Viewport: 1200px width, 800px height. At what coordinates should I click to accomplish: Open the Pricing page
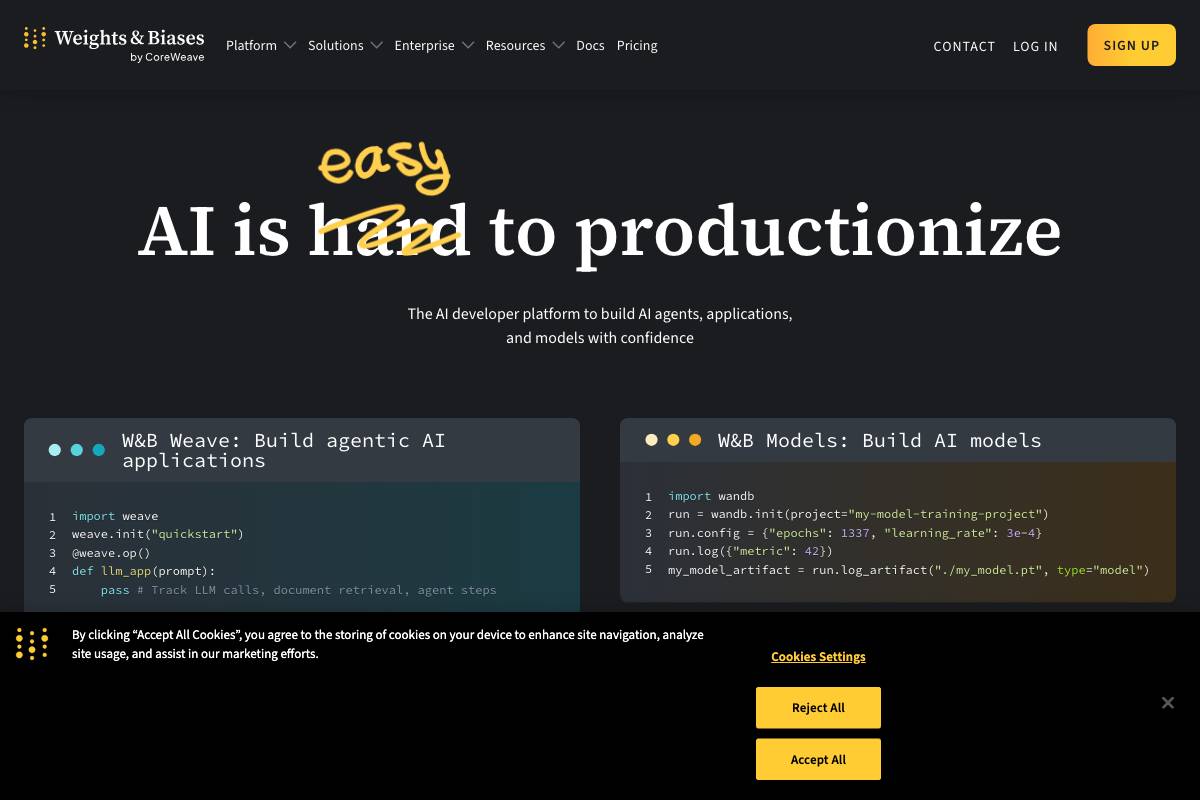pos(637,45)
